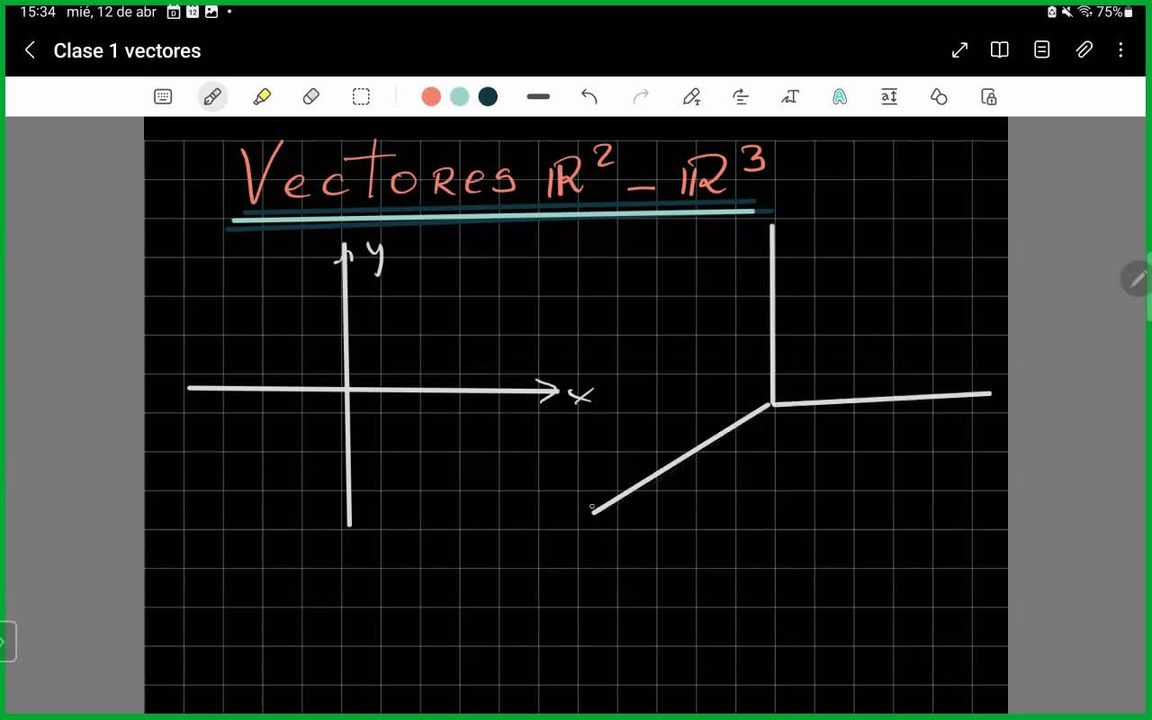Open the pen thickness line setting
Viewport: 1152px width, 720px height.
point(539,97)
